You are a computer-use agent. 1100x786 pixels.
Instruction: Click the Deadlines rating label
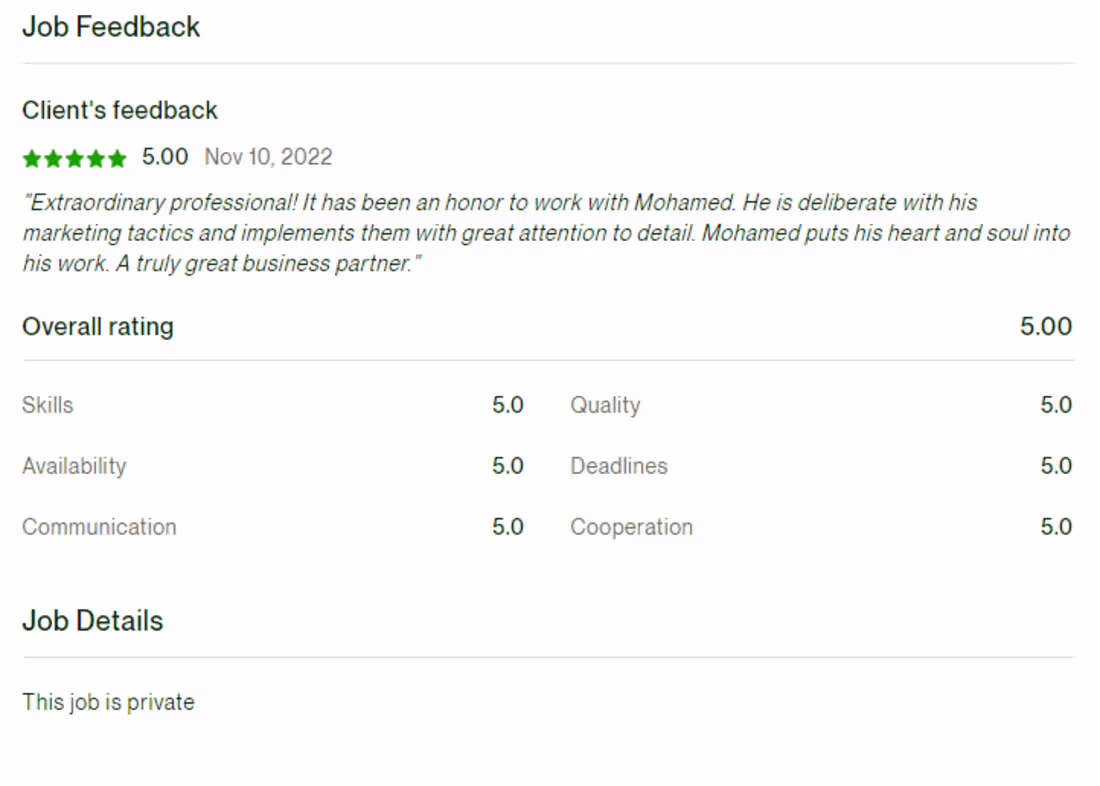click(619, 466)
